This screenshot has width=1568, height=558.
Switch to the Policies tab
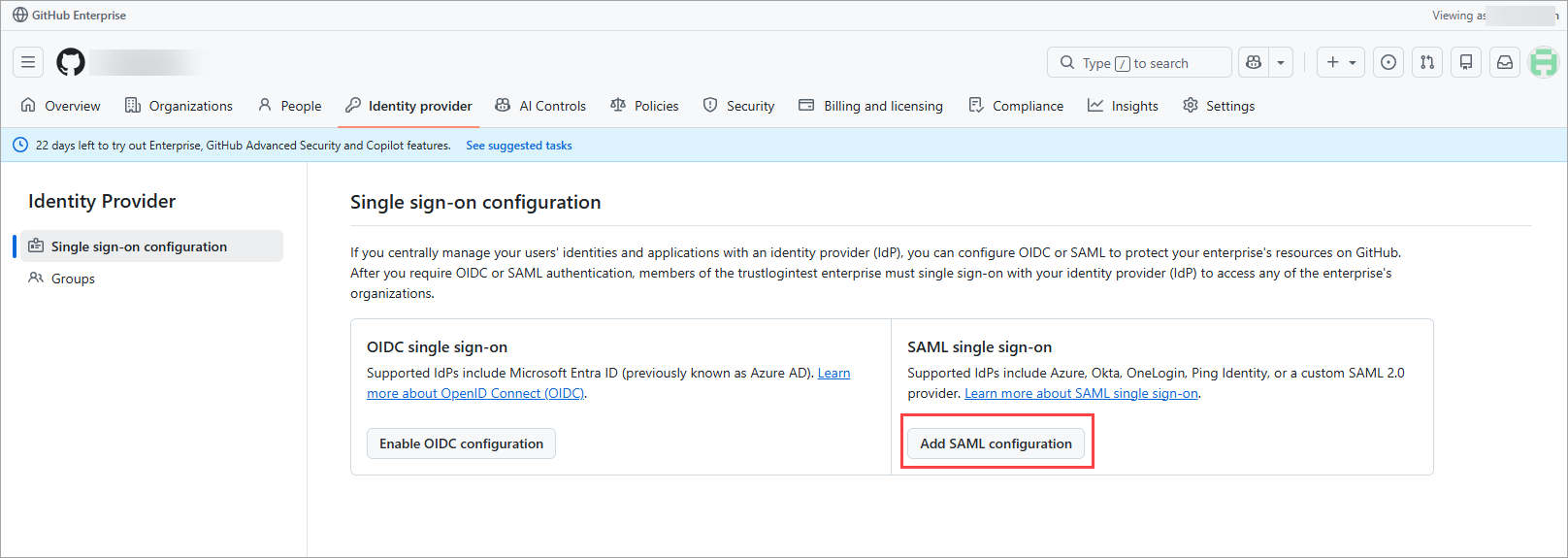645,106
